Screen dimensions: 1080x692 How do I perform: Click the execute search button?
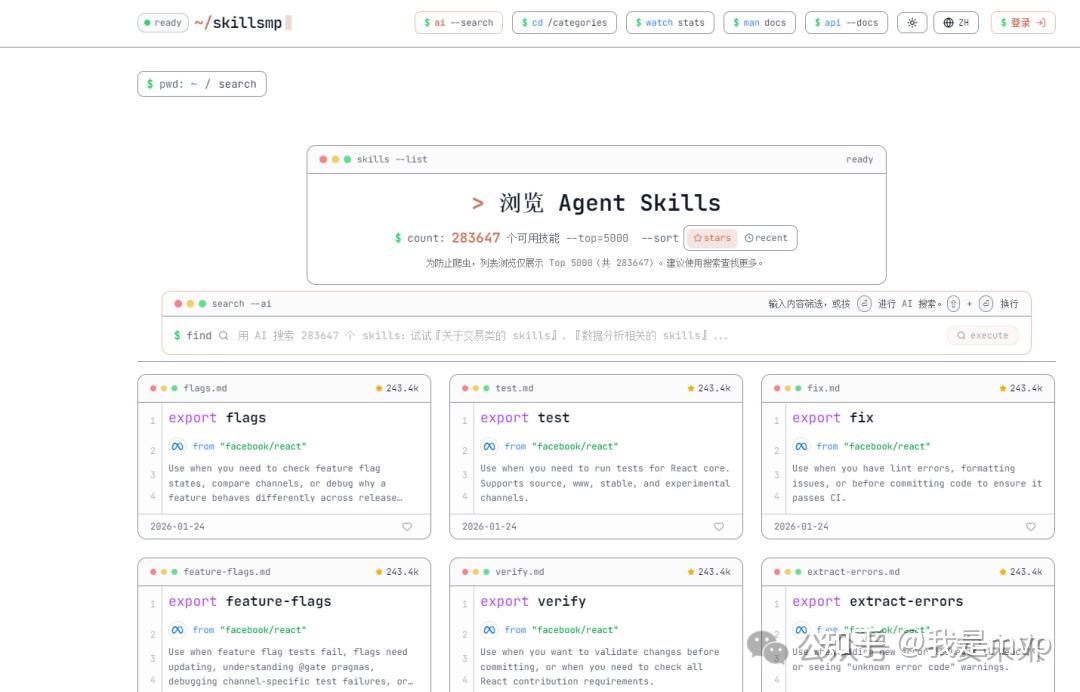point(983,335)
